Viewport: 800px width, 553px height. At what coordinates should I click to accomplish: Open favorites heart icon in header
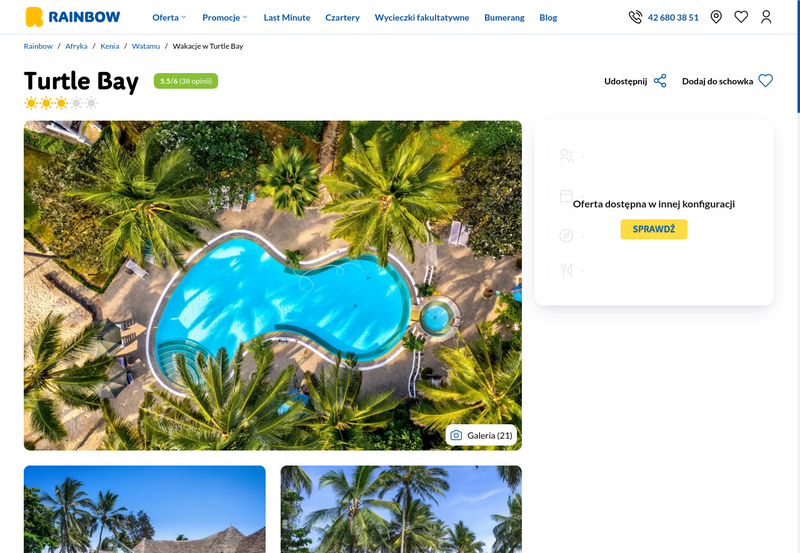pyautogui.click(x=741, y=17)
